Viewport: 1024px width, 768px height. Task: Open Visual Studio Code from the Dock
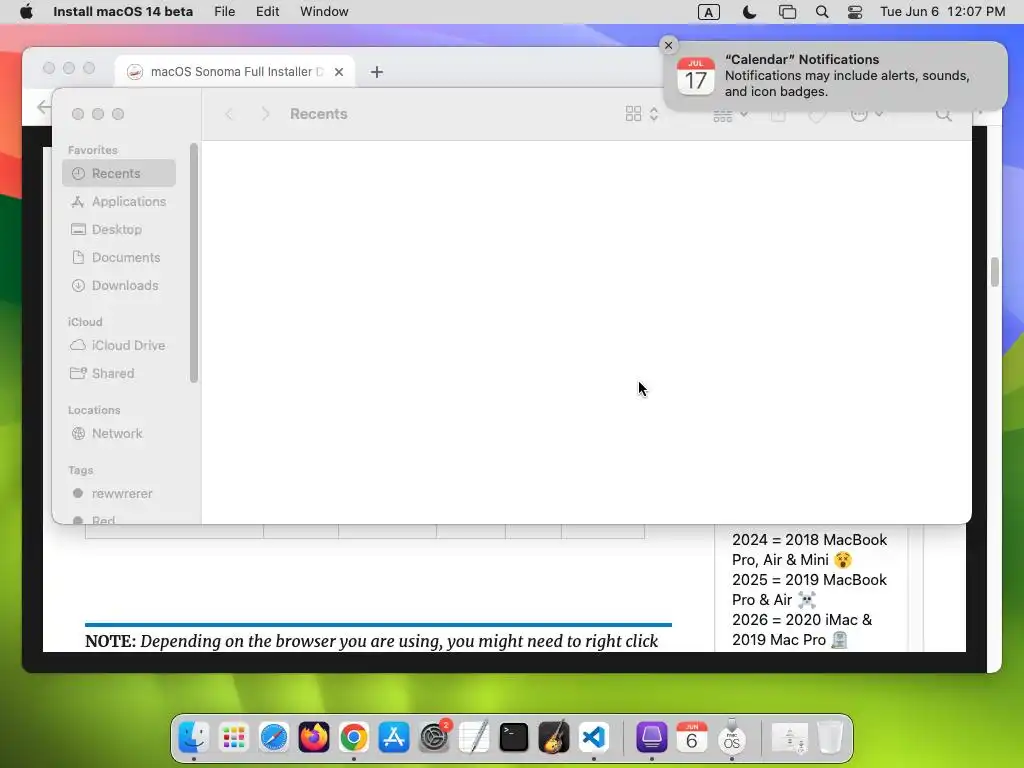594,737
